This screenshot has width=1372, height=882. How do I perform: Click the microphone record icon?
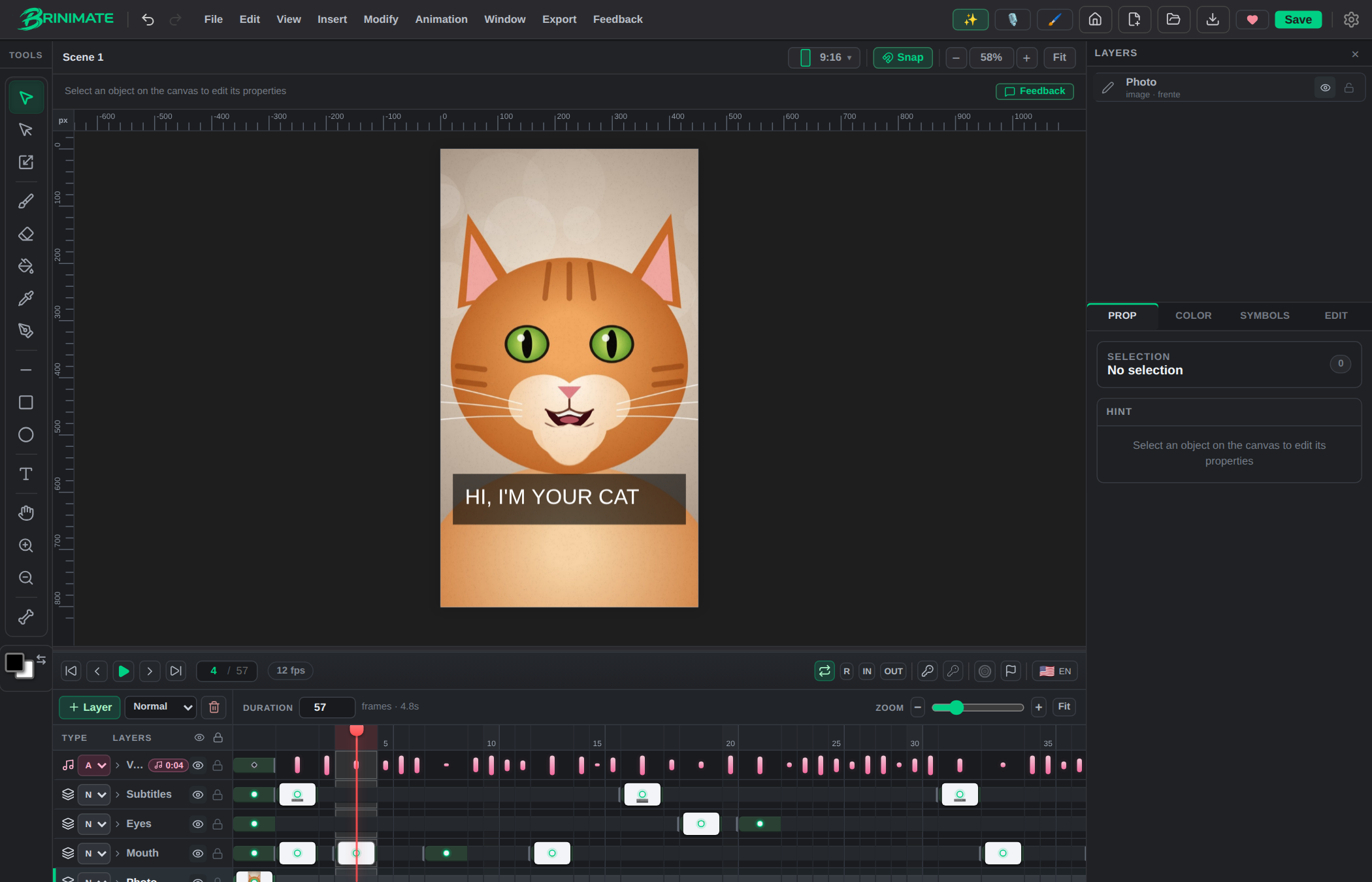point(1013,20)
